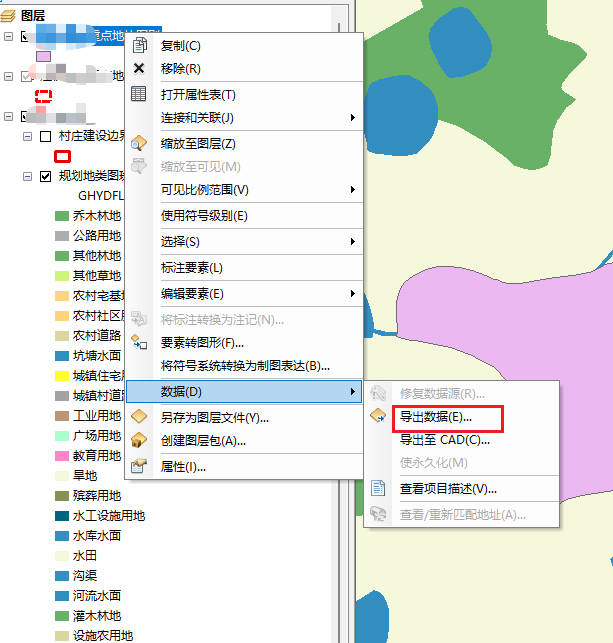Screen dimensions: 613x643
Task: Click 导出至 CAD(C)... in the submenu
Action: pos(445,440)
